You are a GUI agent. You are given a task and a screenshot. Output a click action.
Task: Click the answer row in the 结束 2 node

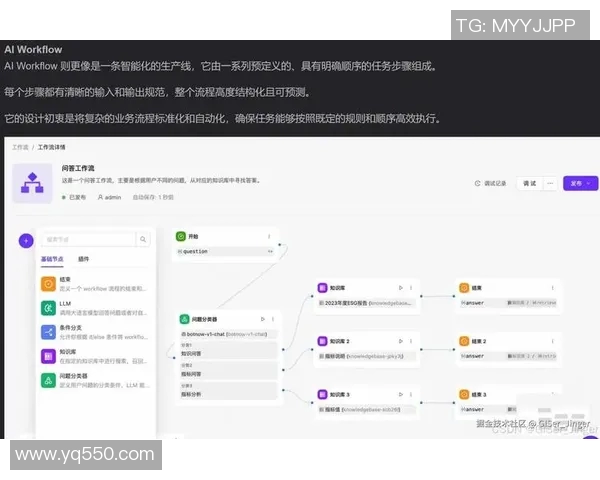508,356
